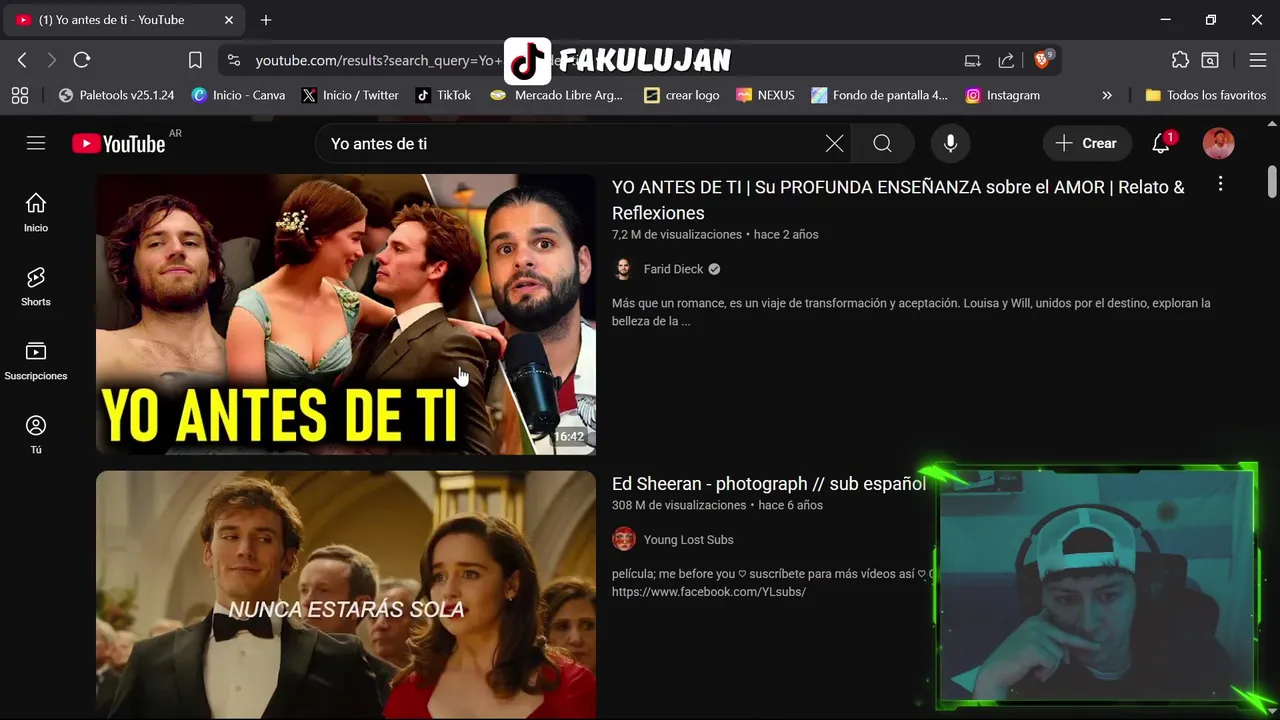Viewport: 1280px width, 720px height.
Task: Open the crear logo bookmark
Action: click(682, 95)
